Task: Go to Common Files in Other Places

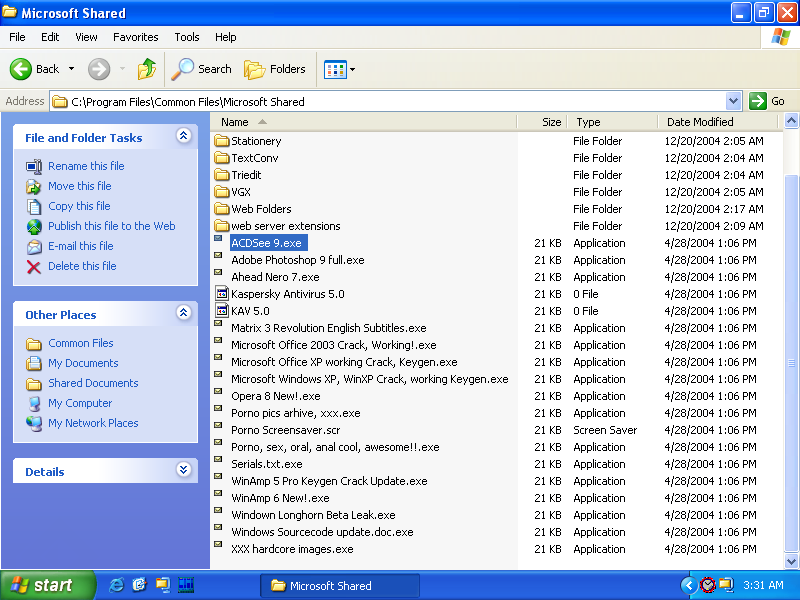Action: [81, 343]
